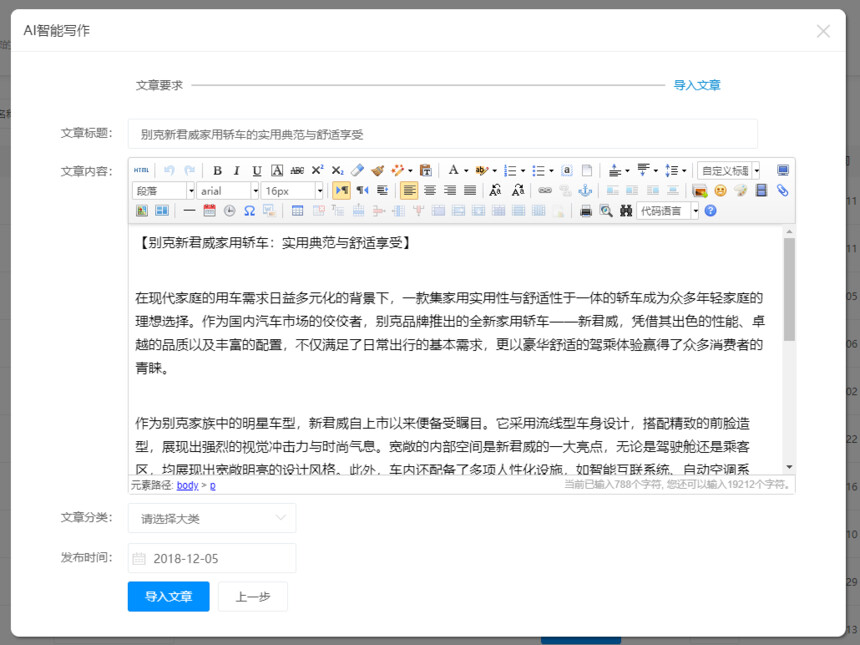Viewport: 860px width, 645px height.
Task: Go to the 文章要求 step
Action: pyautogui.click(x=159, y=85)
